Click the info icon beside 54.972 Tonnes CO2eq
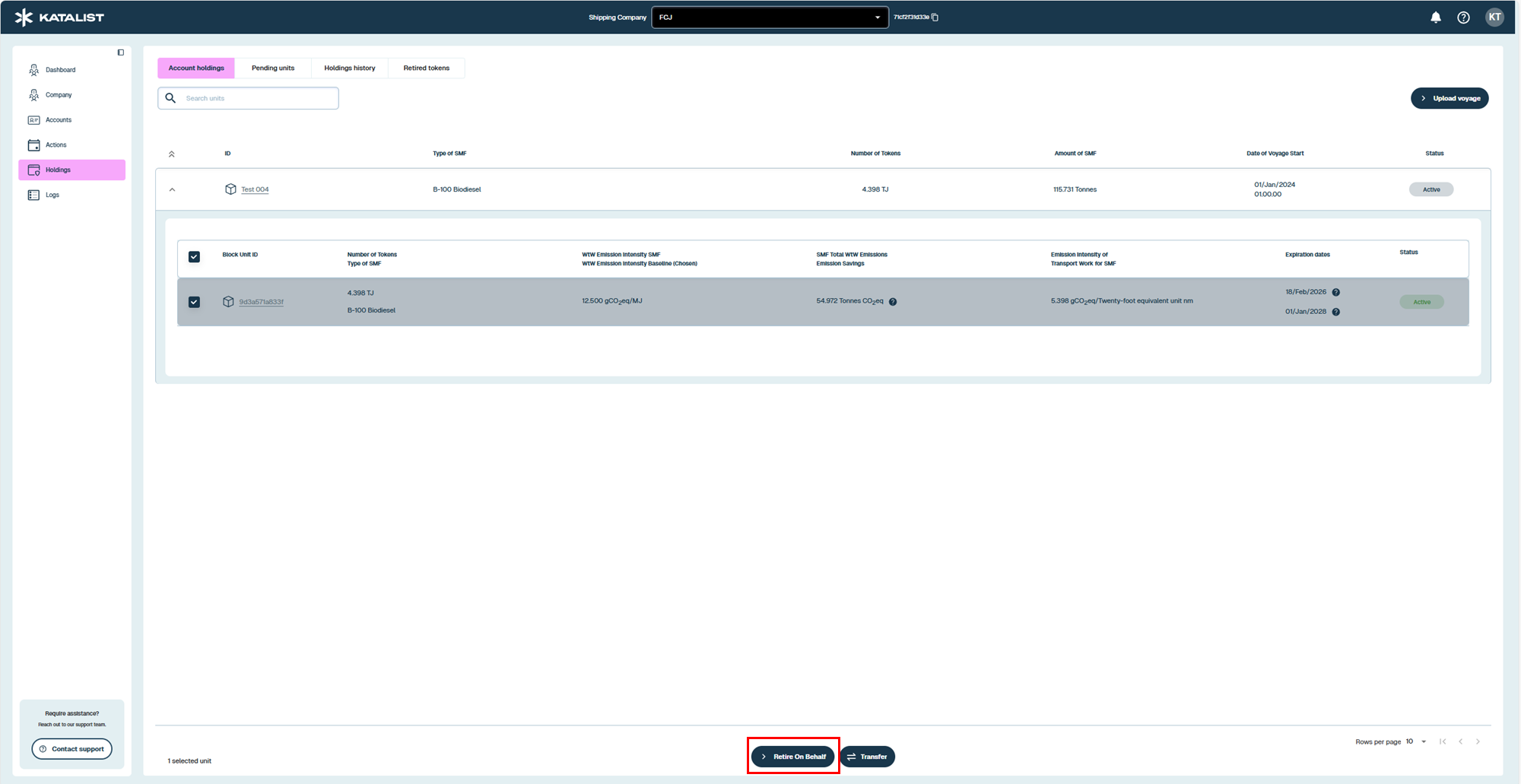Viewport: 1521px width, 784px height. pos(893,302)
